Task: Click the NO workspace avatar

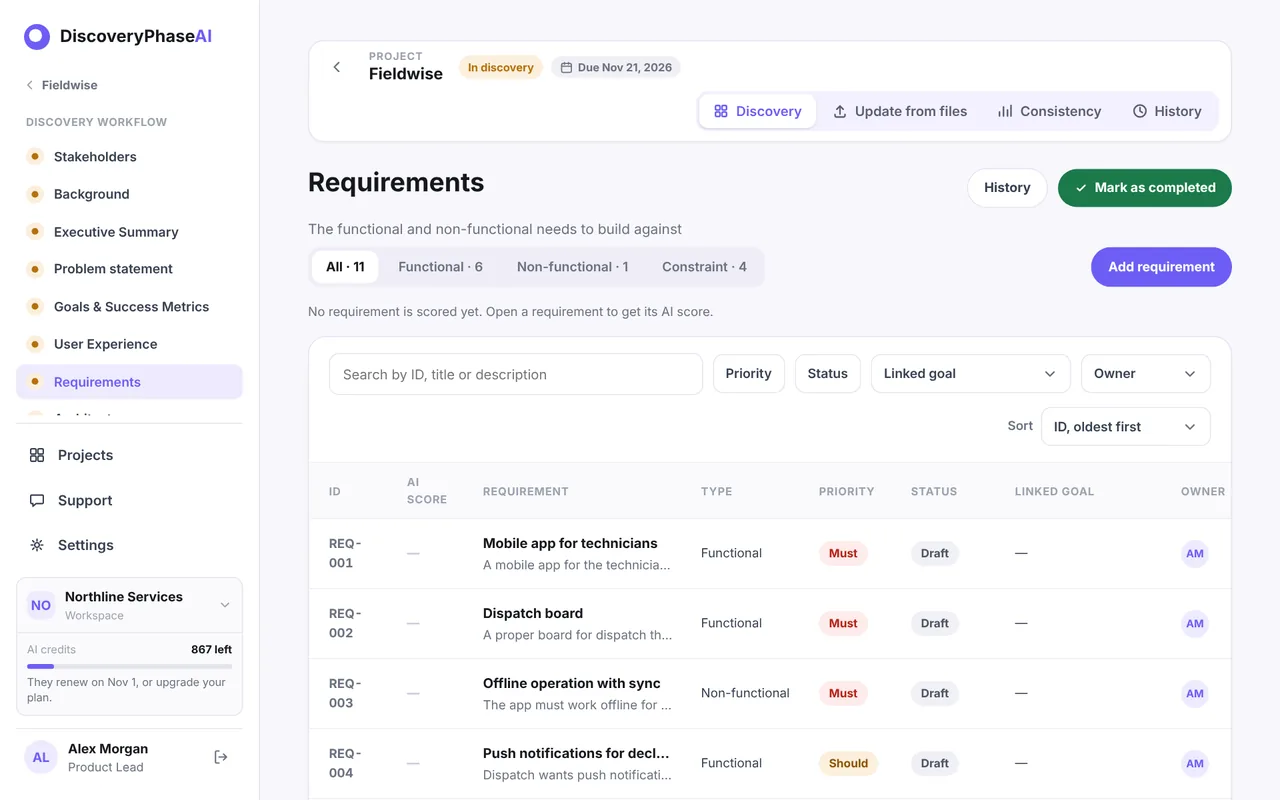Action: pyautogui.click(x=41, y=605)
